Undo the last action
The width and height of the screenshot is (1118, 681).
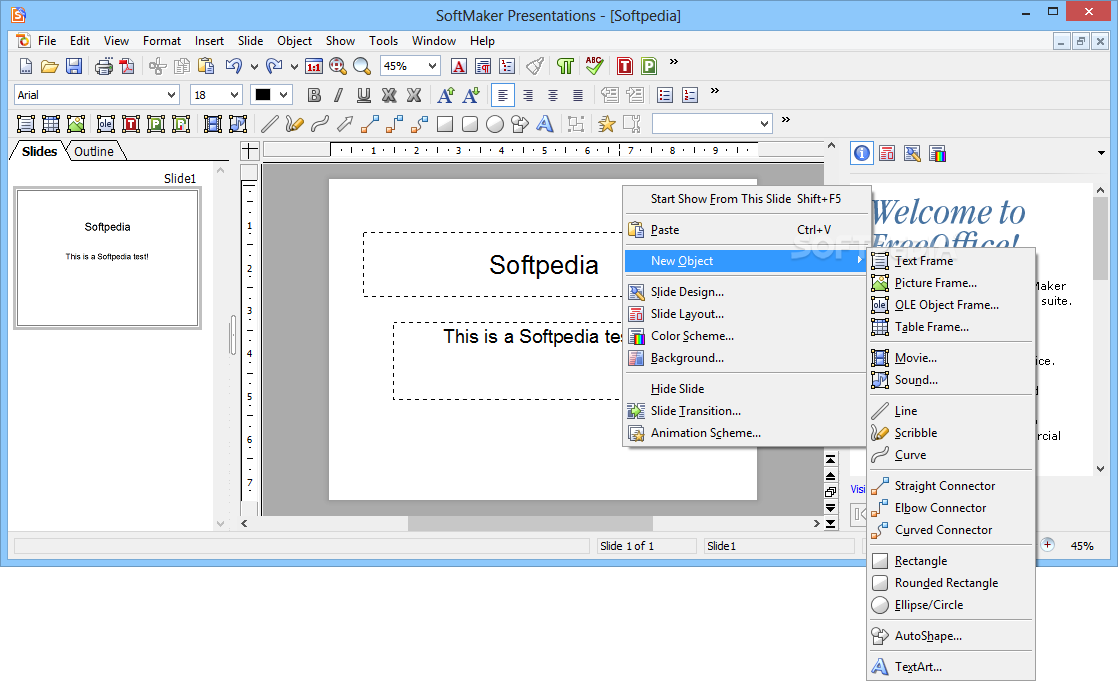click(233, 66)
